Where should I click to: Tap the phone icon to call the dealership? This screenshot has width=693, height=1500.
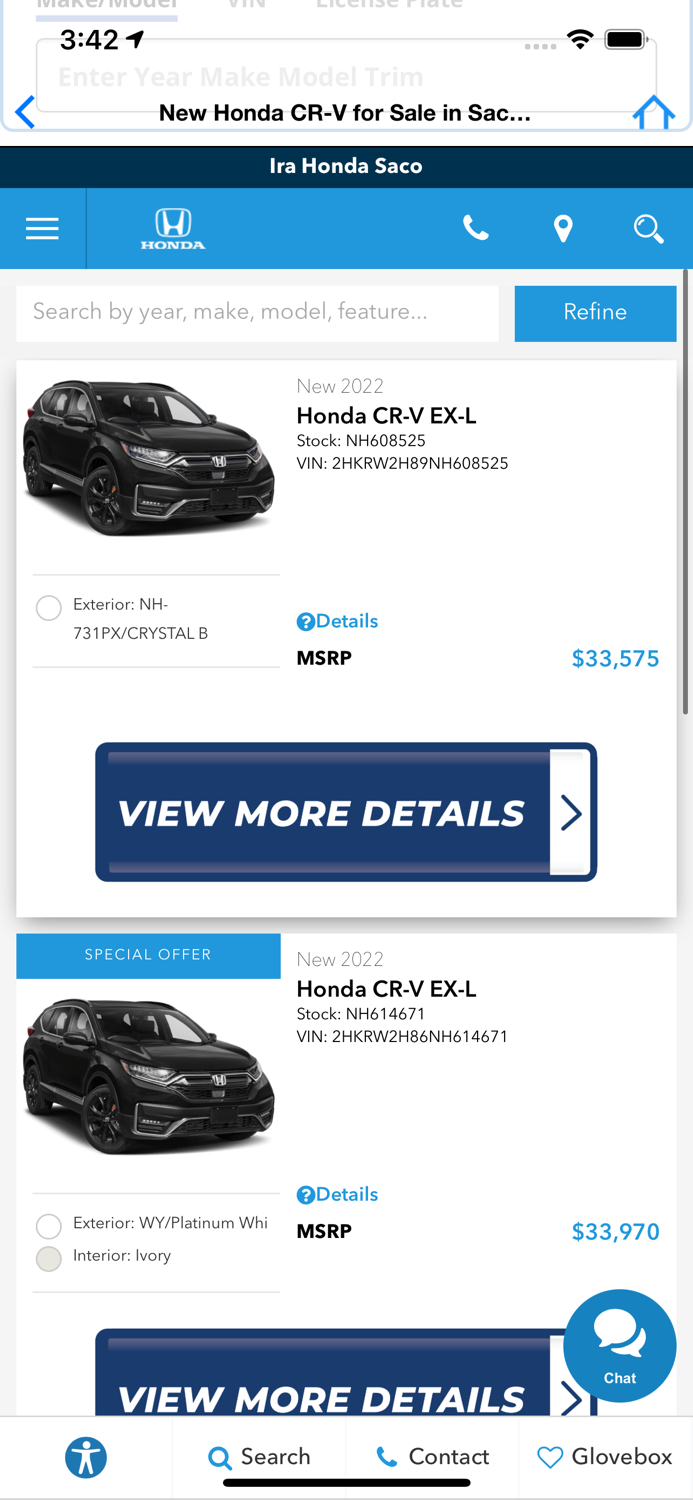pyautogui.click(x=476, y=228)
